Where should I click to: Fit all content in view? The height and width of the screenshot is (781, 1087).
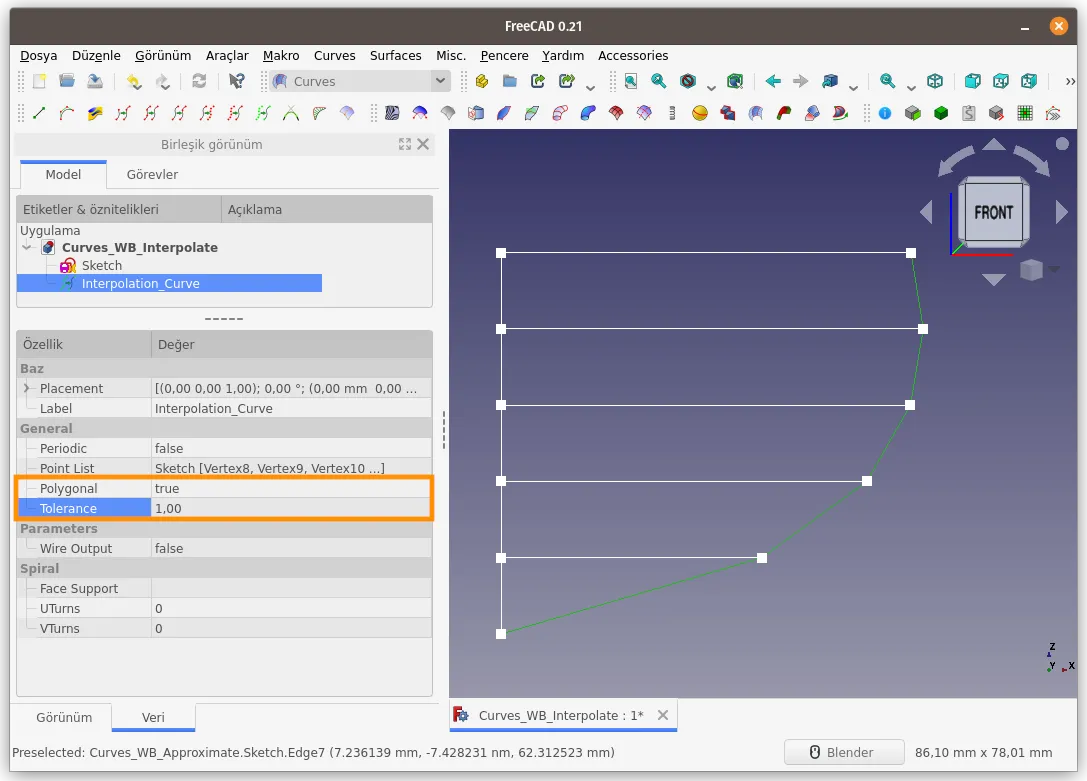[x=631, y=81]
